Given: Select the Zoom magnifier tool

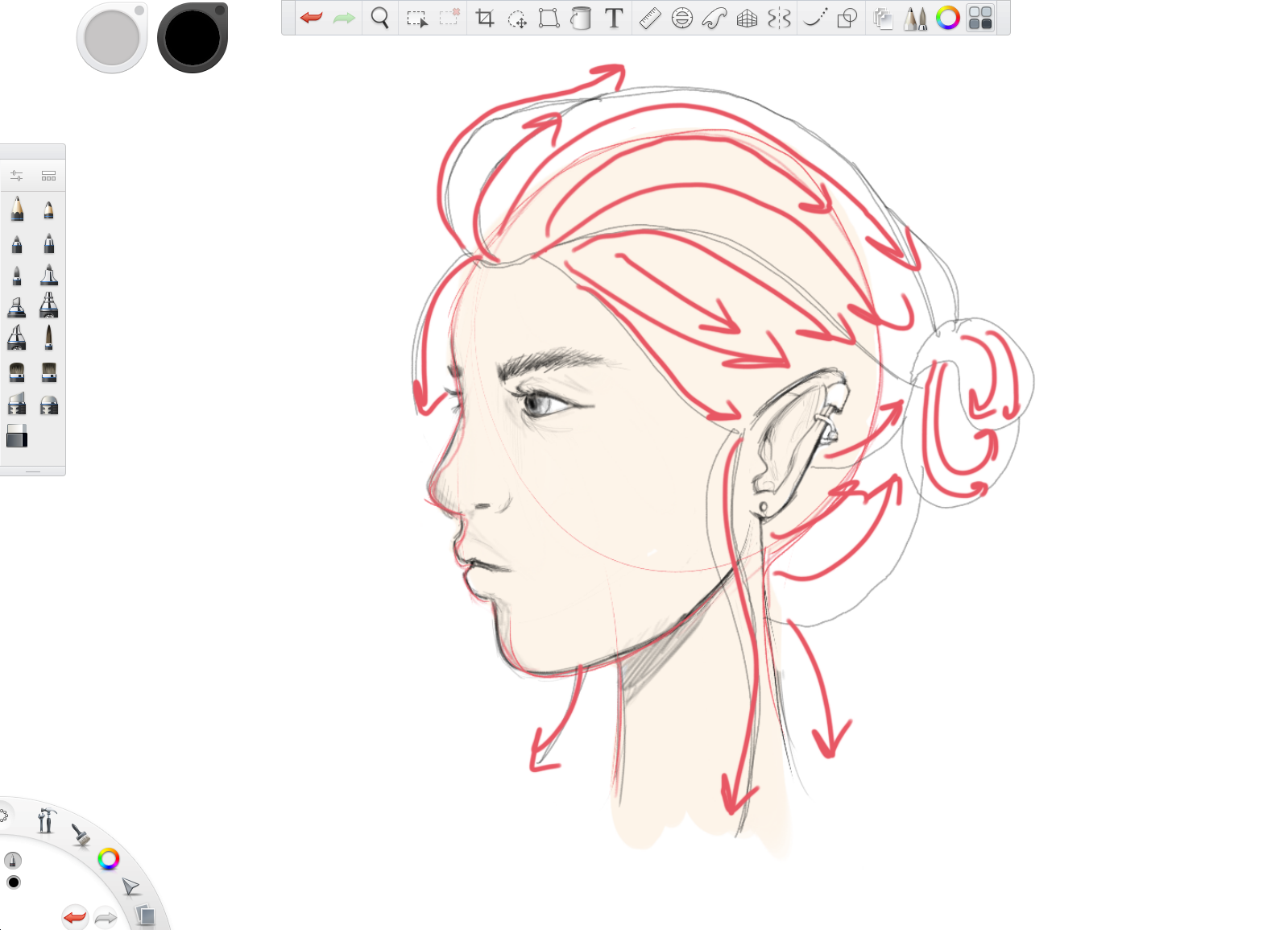Looking at the screenshot, I should (x=380, y=18).
